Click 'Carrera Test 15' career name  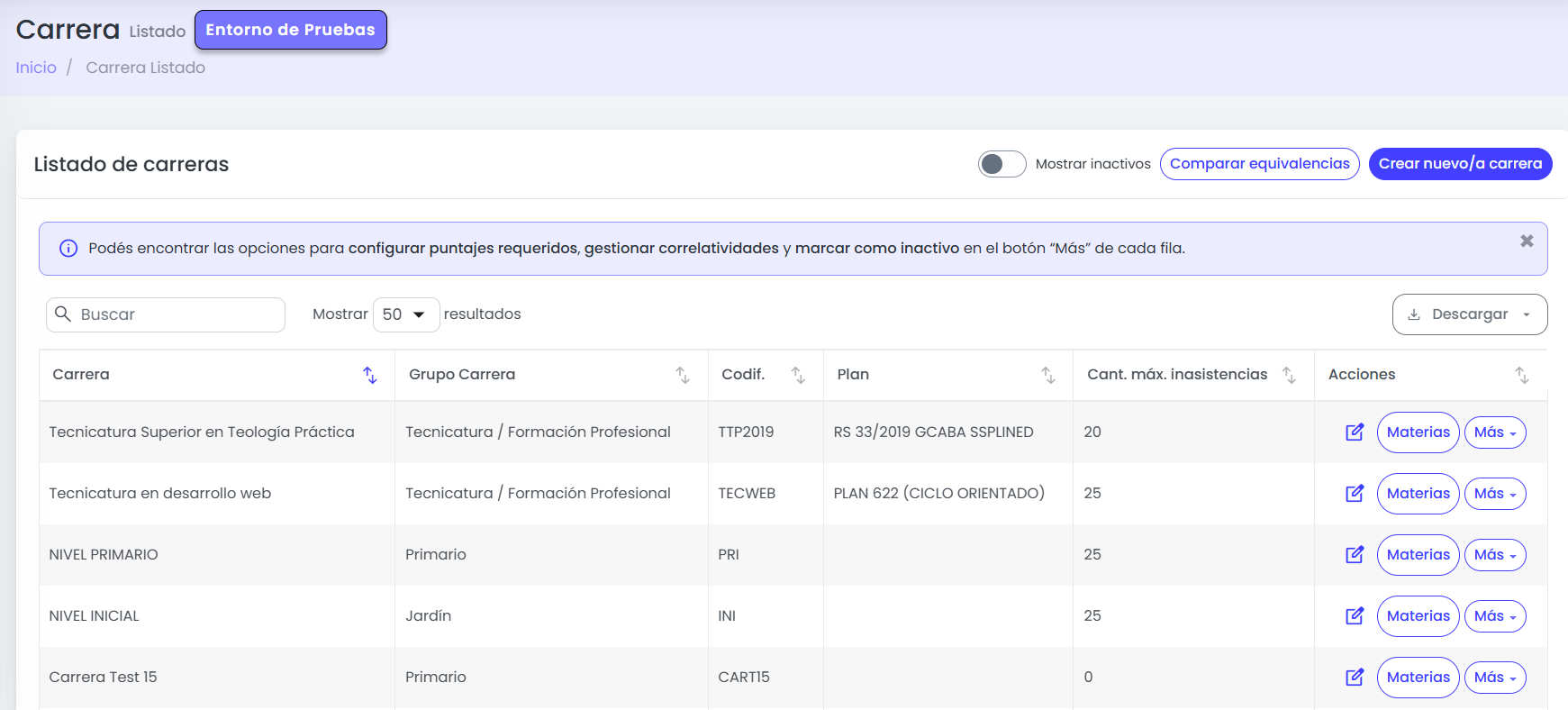pos(103,678)
